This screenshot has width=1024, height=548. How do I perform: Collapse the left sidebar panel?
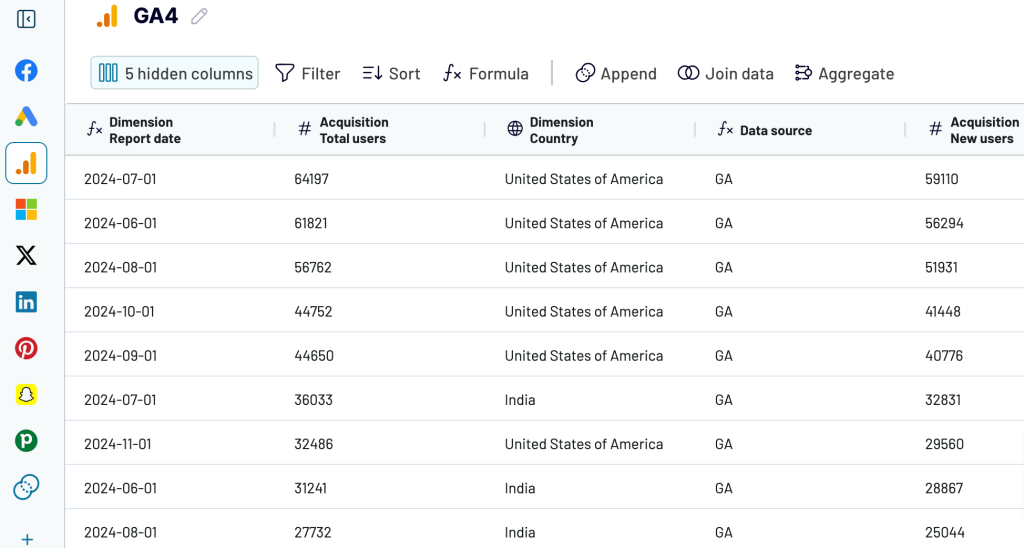[x=26, y=19]
